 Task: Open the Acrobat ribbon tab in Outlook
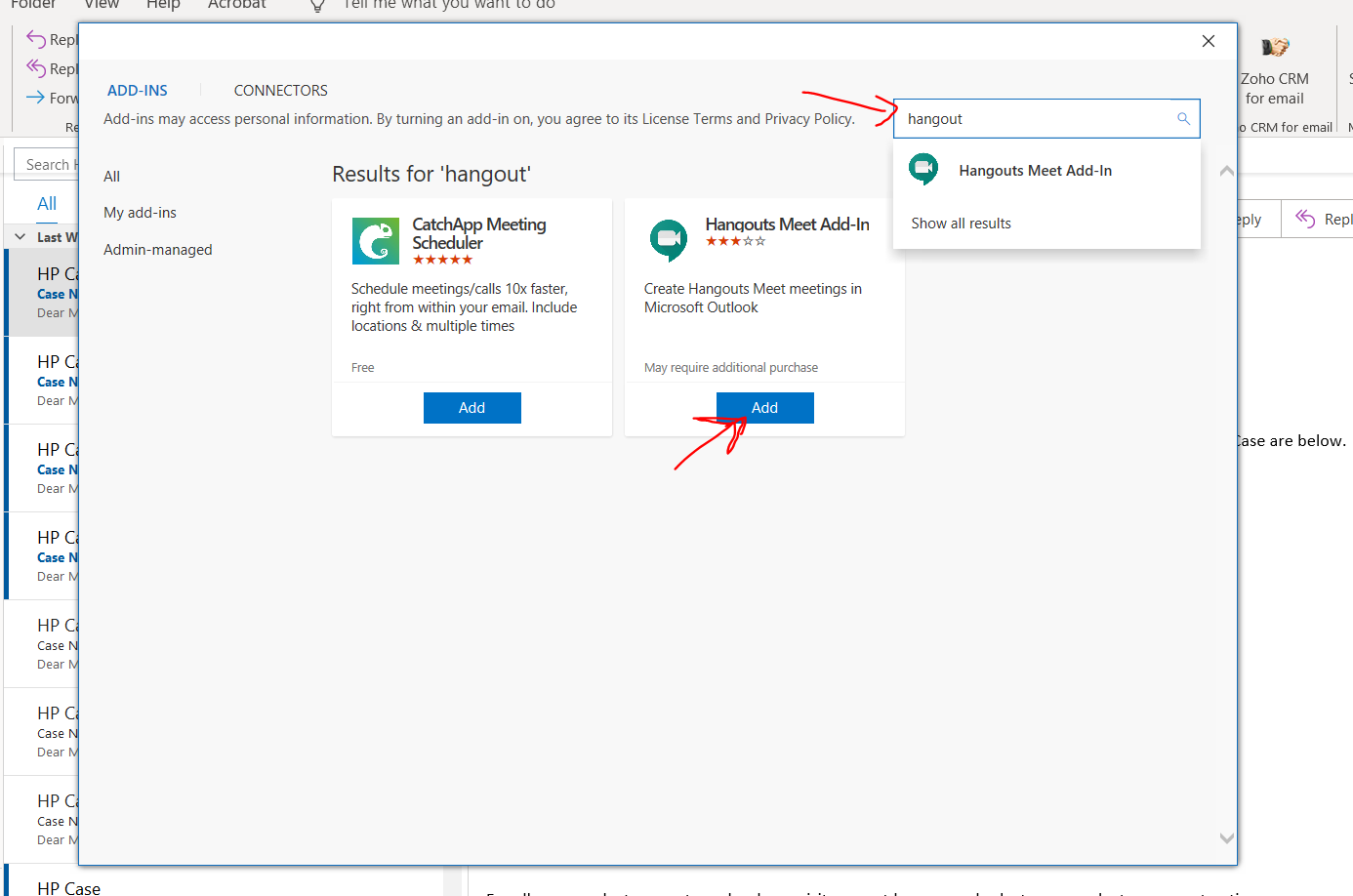[237, 5]
